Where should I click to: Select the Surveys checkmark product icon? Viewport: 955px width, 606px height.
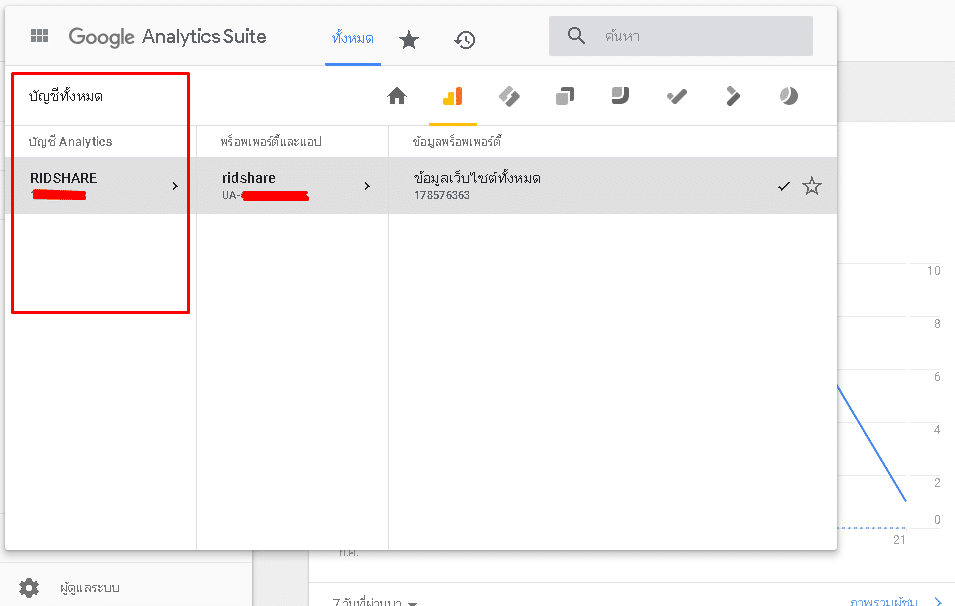(677, 96)
